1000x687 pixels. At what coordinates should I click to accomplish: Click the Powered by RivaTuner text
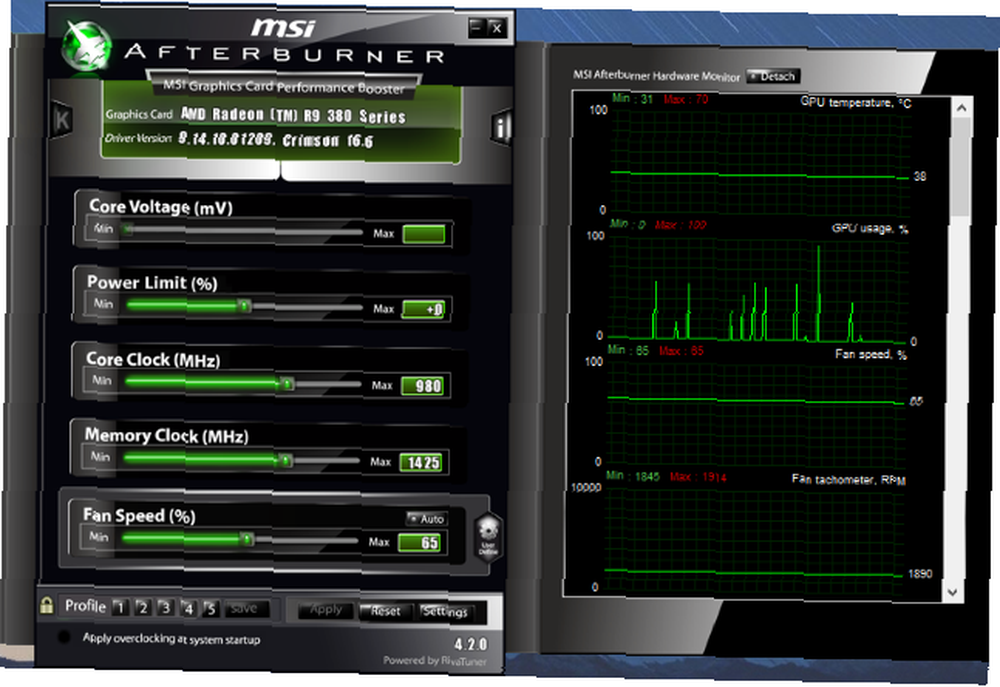click(434, 661)
